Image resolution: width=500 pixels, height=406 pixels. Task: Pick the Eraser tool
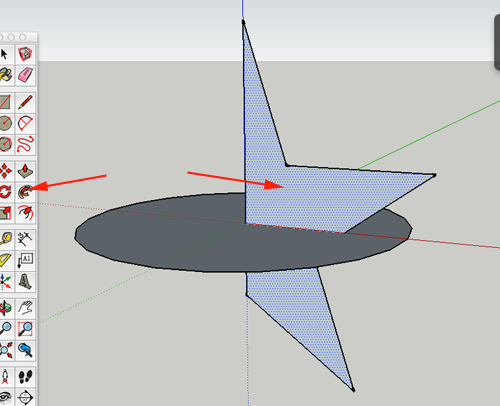tap(25, 75)
